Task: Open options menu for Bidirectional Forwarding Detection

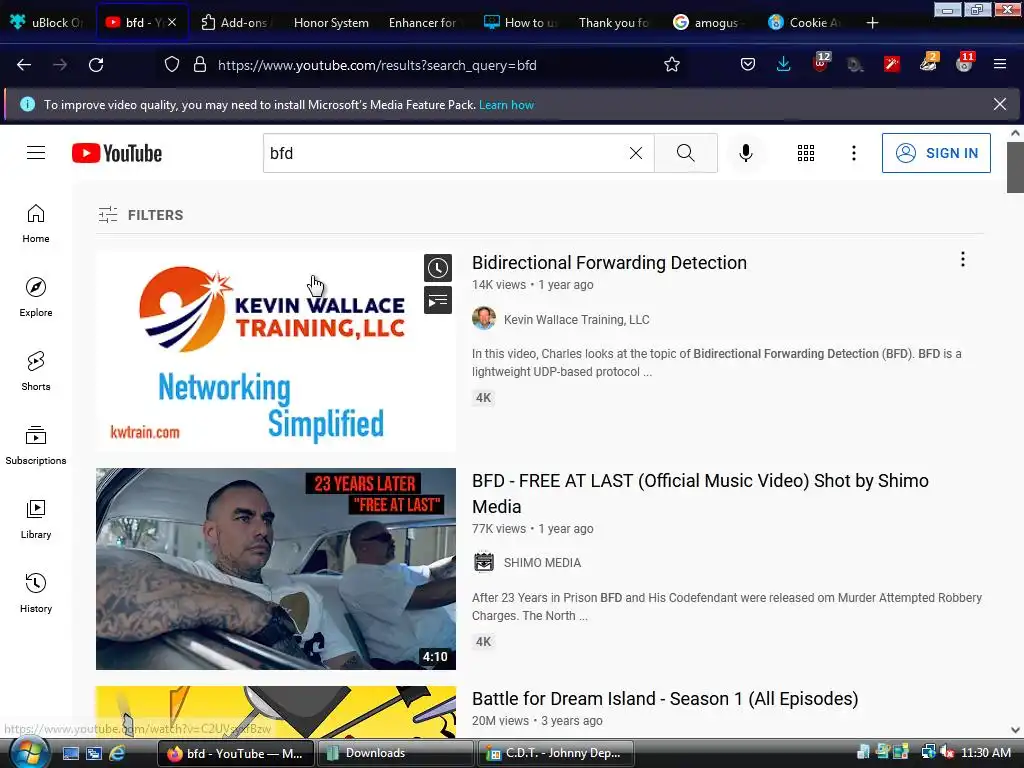Action: coord(963,259)
